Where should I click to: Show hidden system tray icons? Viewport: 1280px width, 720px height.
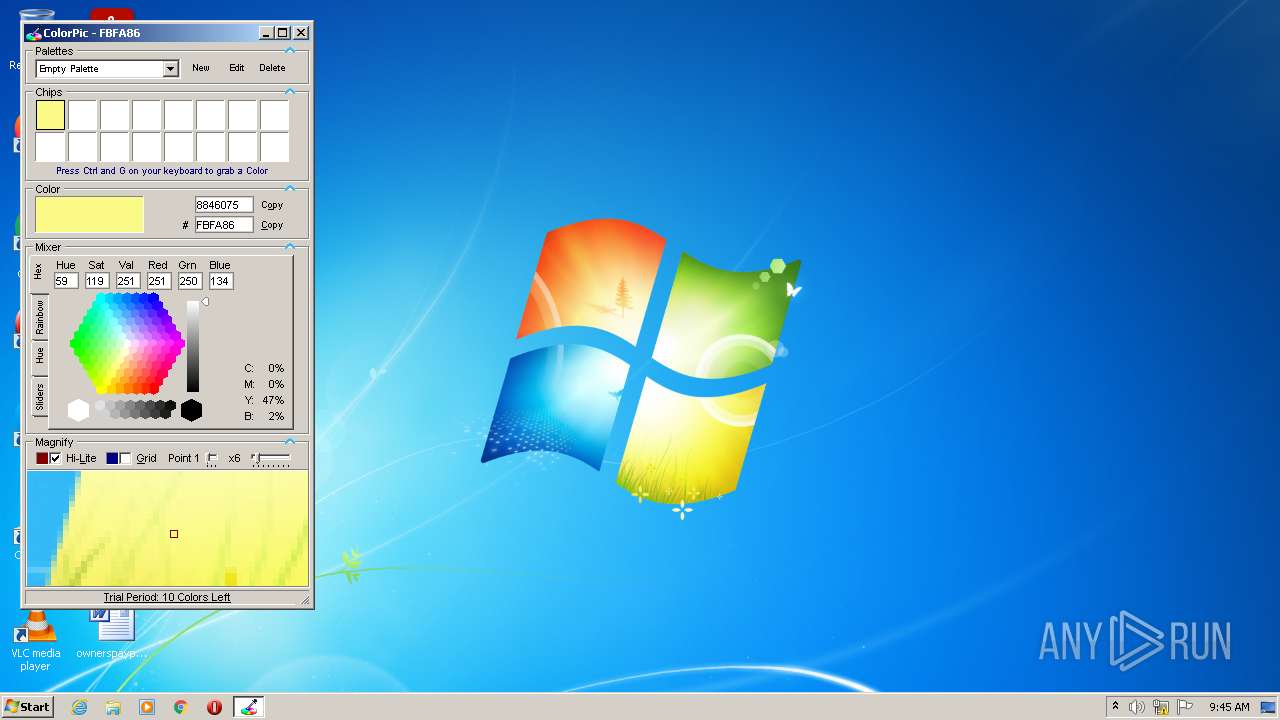(1115, 707)
